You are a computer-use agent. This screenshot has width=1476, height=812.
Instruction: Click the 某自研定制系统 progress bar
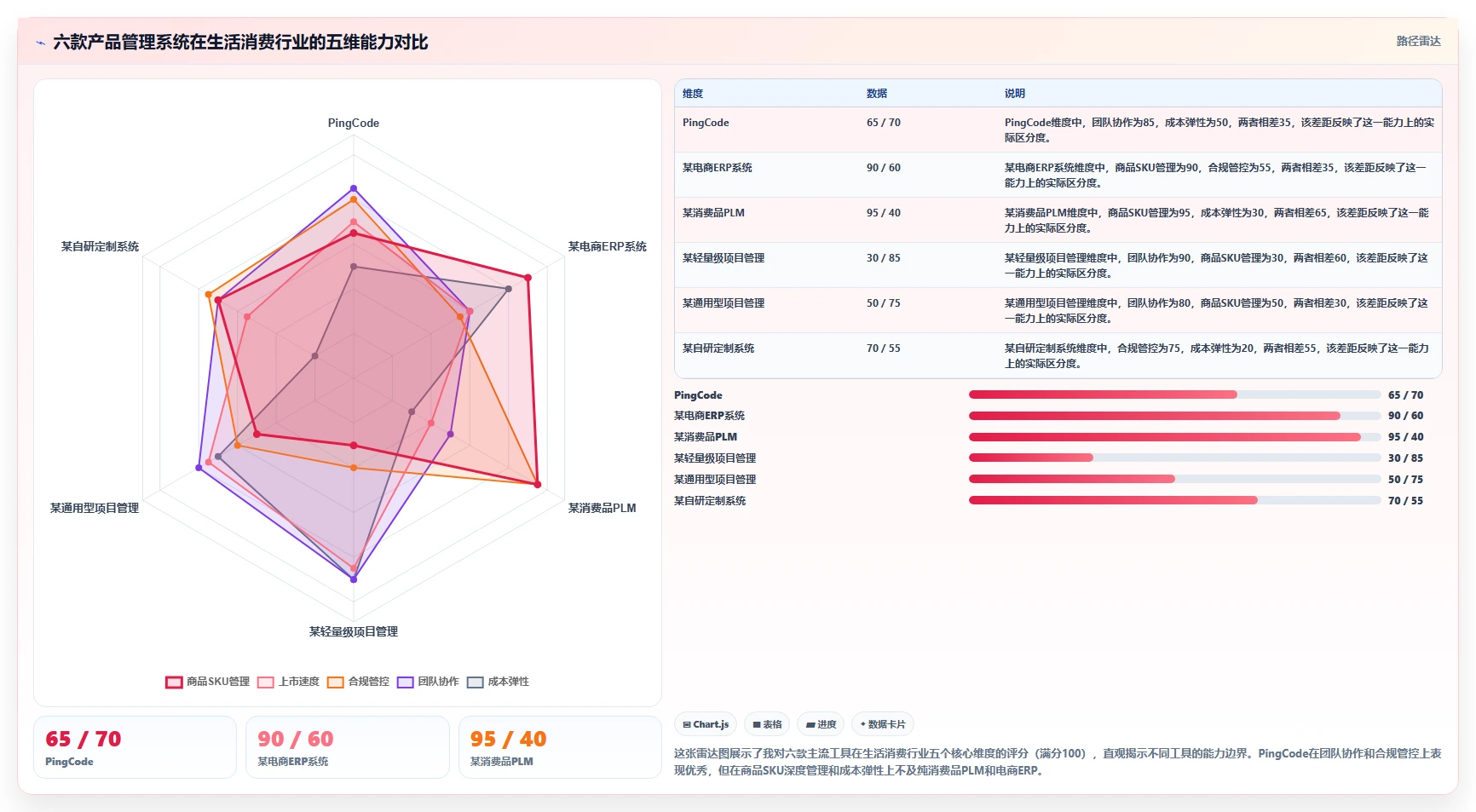[1174, 500]
